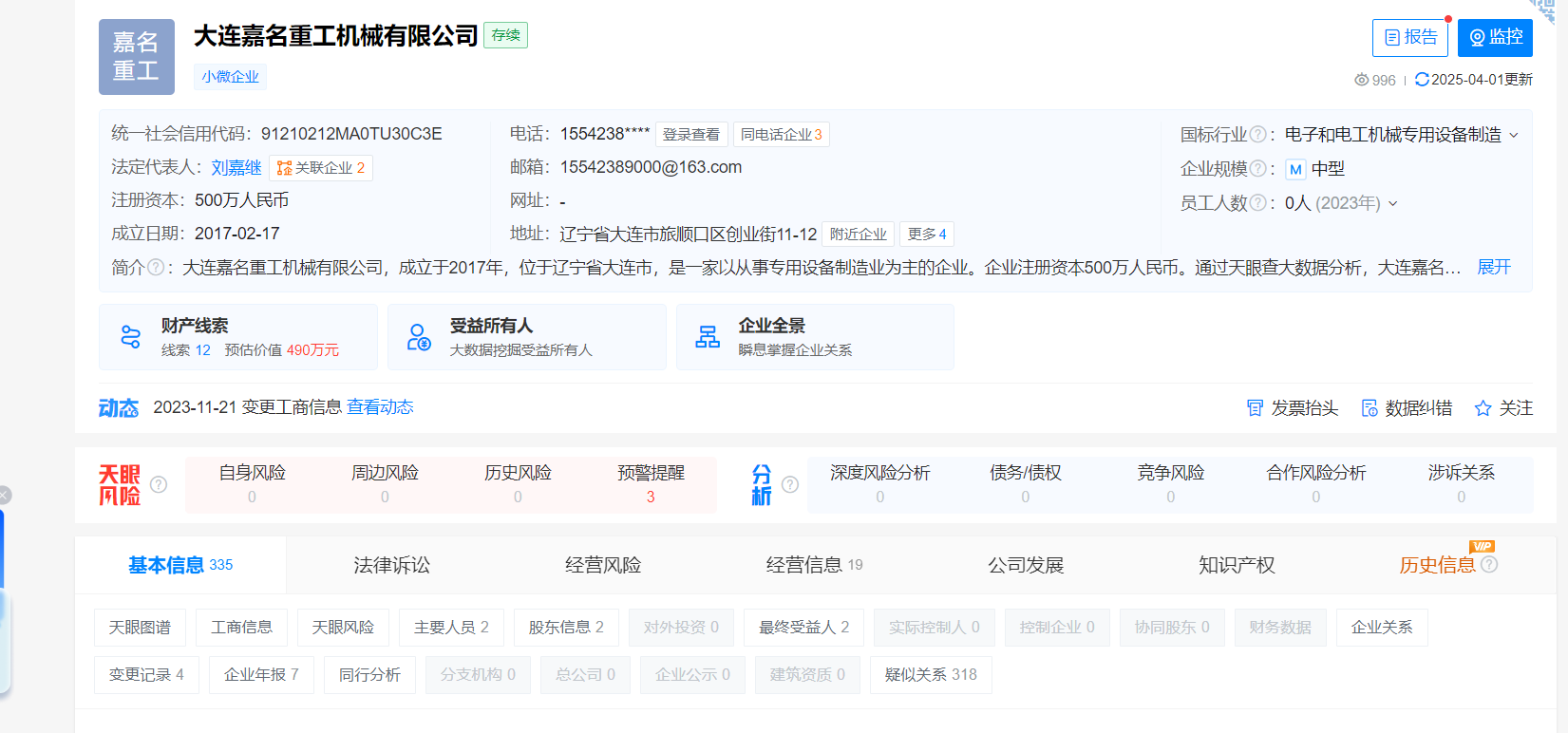Screen dimensions: 1568x733
Task: Click the refresh icon beside 2025-04-01更新
Action: 1422,80
